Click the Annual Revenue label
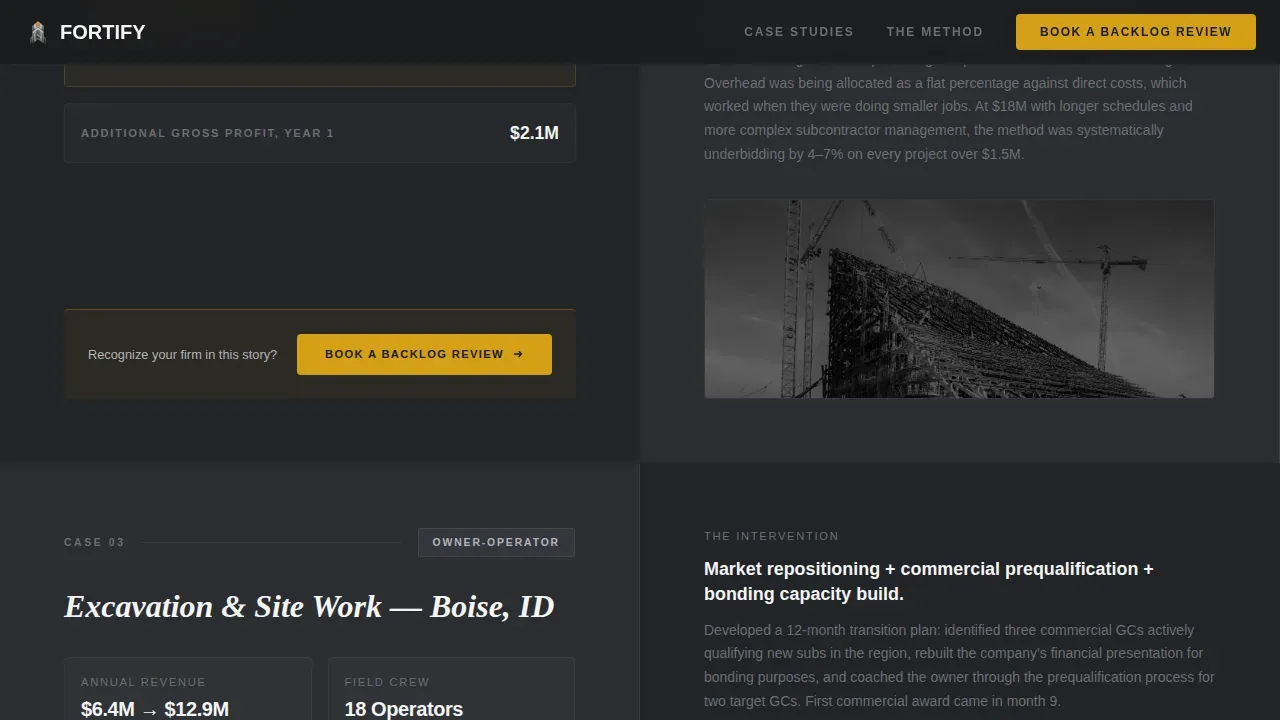This screenshot has height=720, width=1280. [x=143, y=682]
